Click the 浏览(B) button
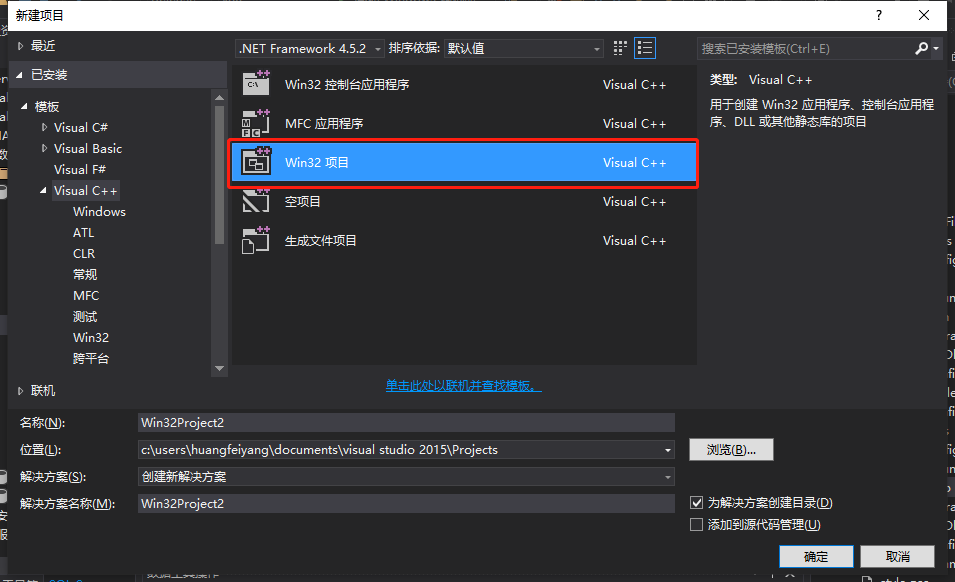This screenshot has width=955, height=582. click(x=730, y=449)
